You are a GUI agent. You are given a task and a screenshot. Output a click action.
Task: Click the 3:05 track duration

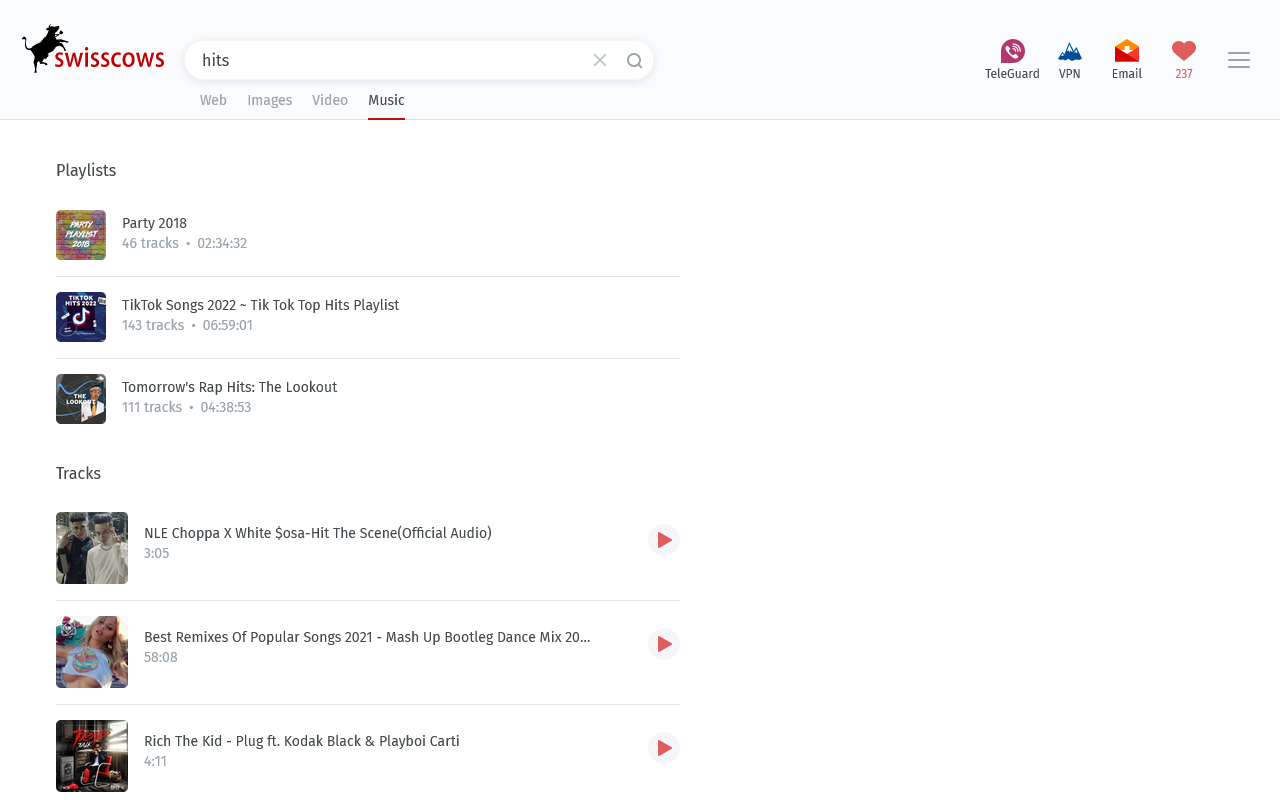[156, 554]
